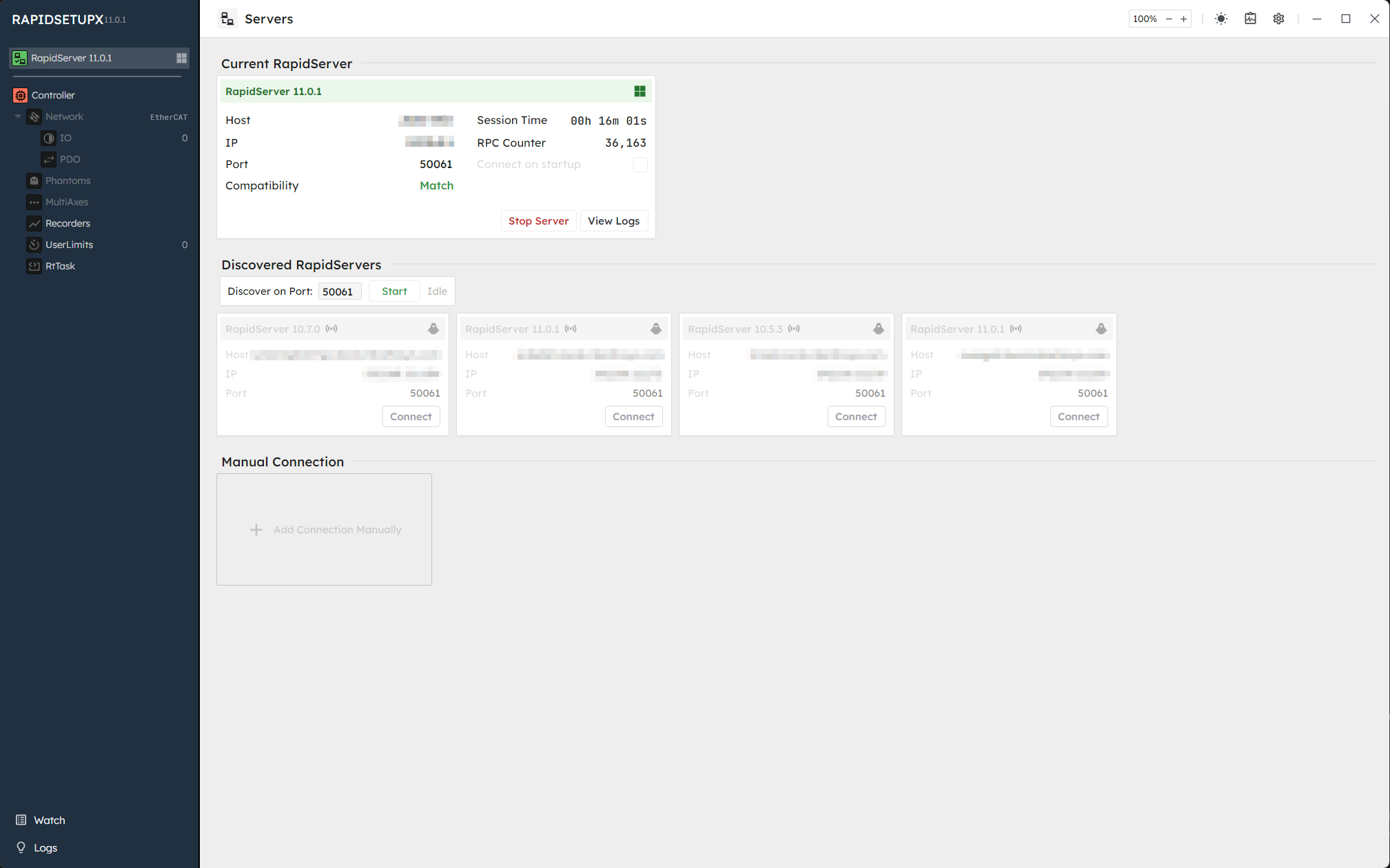Increase zoom with plus button

point(1184,19)
